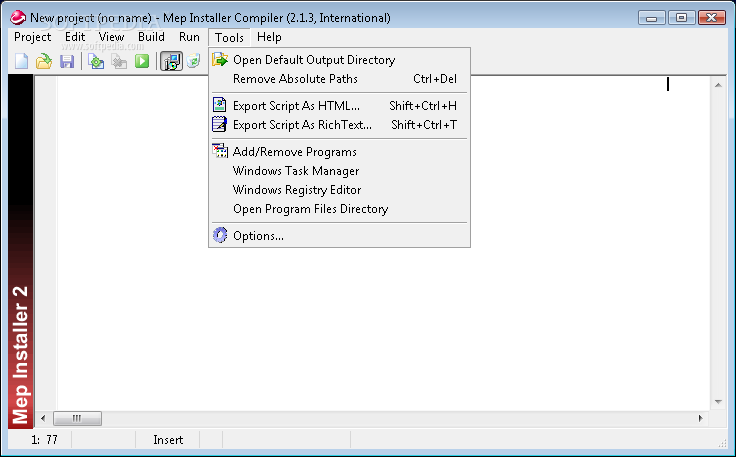Image resolution: width=736 pixels, height=457 pixels.
Task: Click the Shift+Ctrl+H shortcut text
Action: click(423, 106)
